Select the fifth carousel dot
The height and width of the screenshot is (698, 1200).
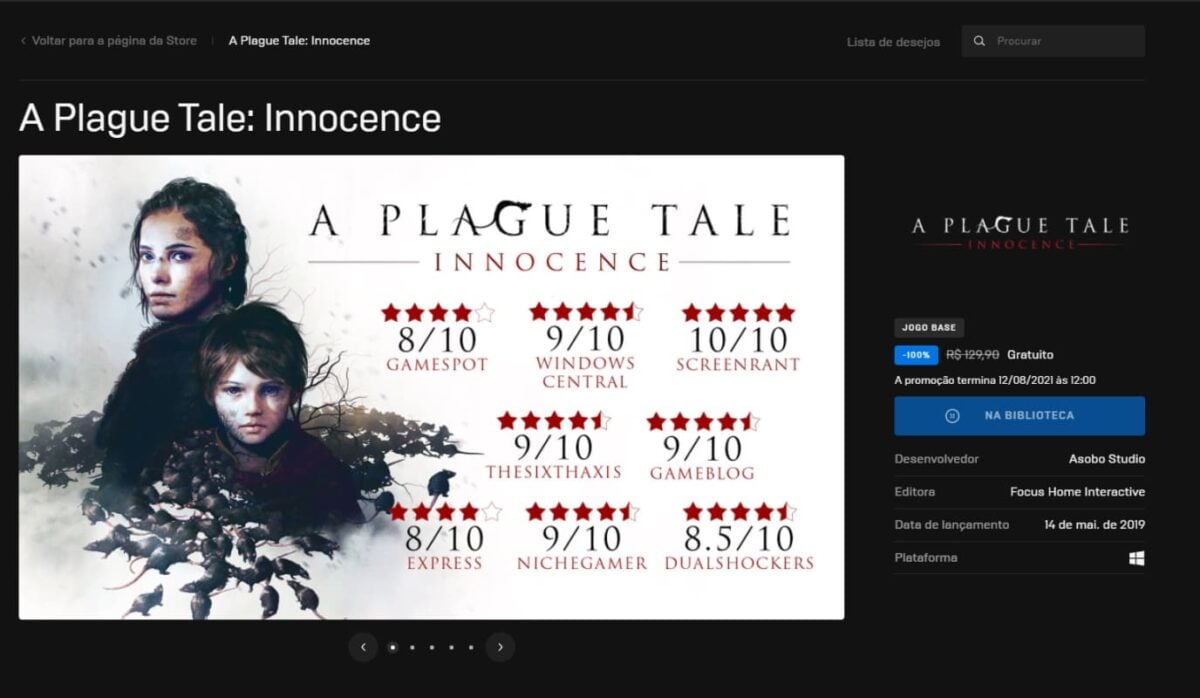click(470, 647)
